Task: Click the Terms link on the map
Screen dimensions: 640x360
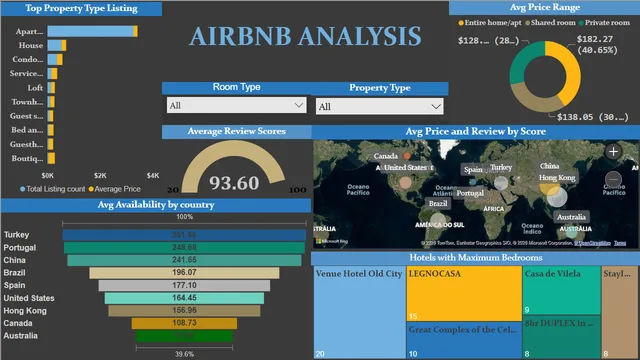Action: tap(620, 243)
